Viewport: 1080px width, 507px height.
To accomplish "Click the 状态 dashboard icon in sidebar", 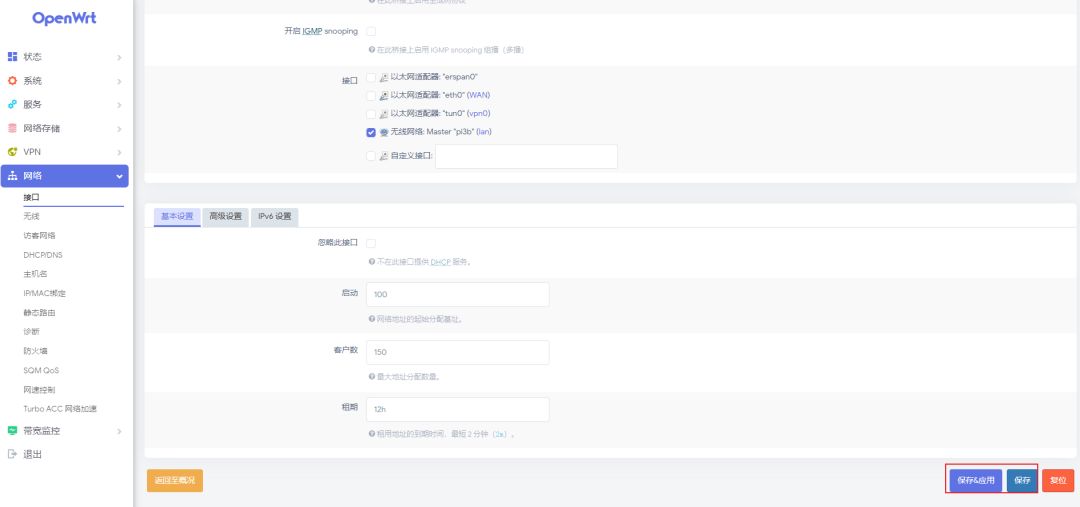I will pos(12,56).
